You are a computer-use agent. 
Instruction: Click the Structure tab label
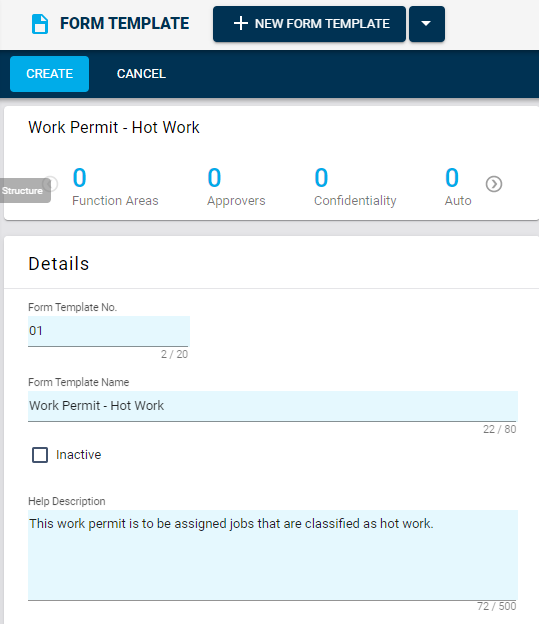pyautogui.click(x=22, y=191)
